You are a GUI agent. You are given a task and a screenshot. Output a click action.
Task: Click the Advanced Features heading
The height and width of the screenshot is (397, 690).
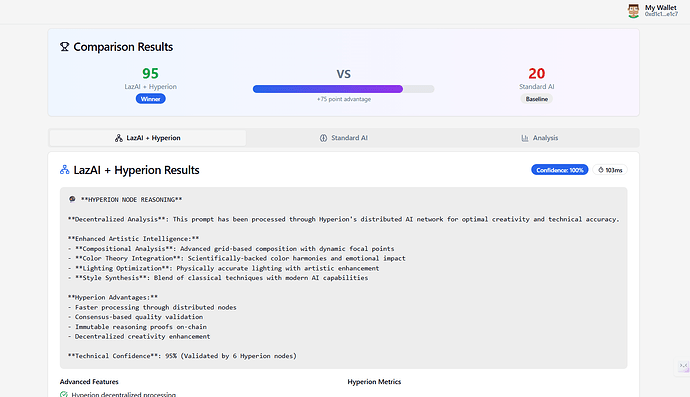pyautogui.click(x=89, y=382)
